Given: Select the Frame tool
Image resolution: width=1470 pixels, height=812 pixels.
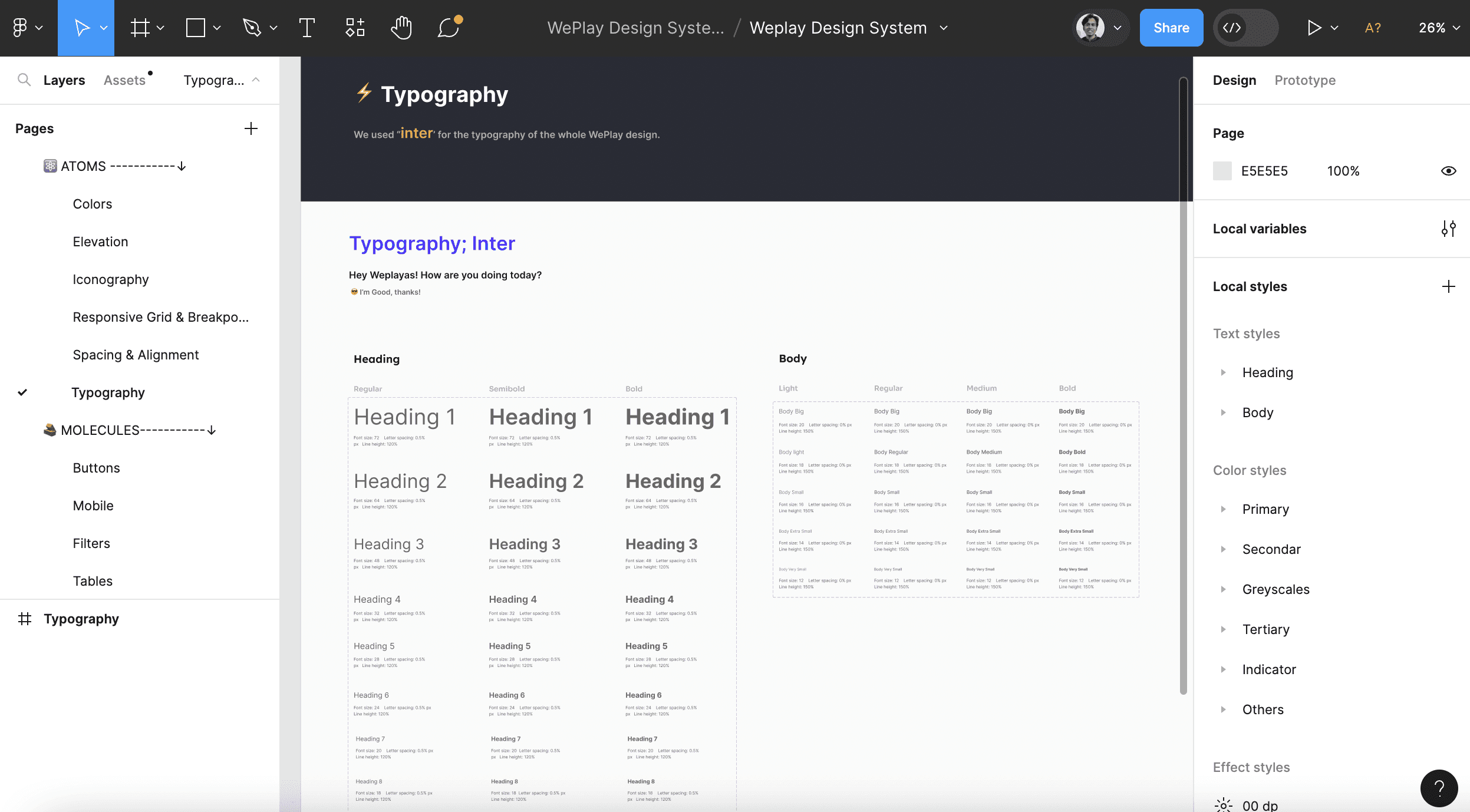Looking at the screenshot, I should pyautogui.click(x=140, y=28).
